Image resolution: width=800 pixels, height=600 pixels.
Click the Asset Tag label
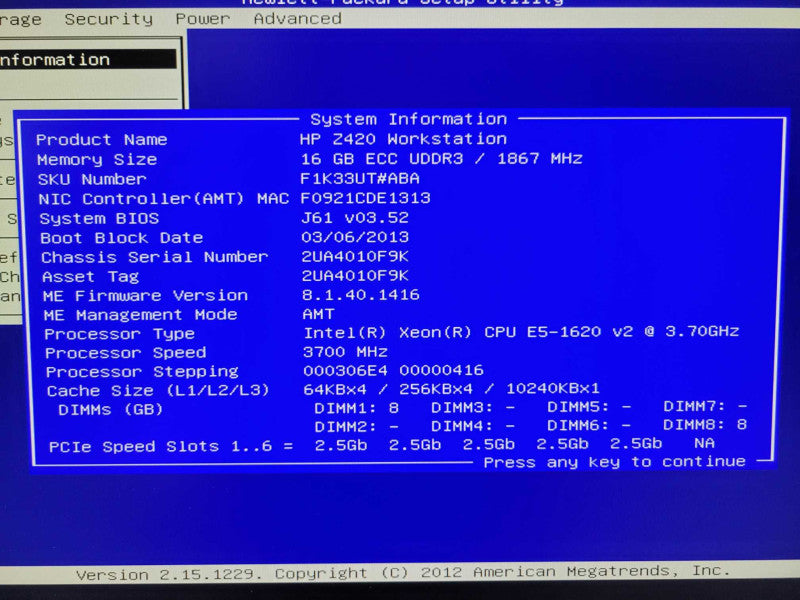90,277
